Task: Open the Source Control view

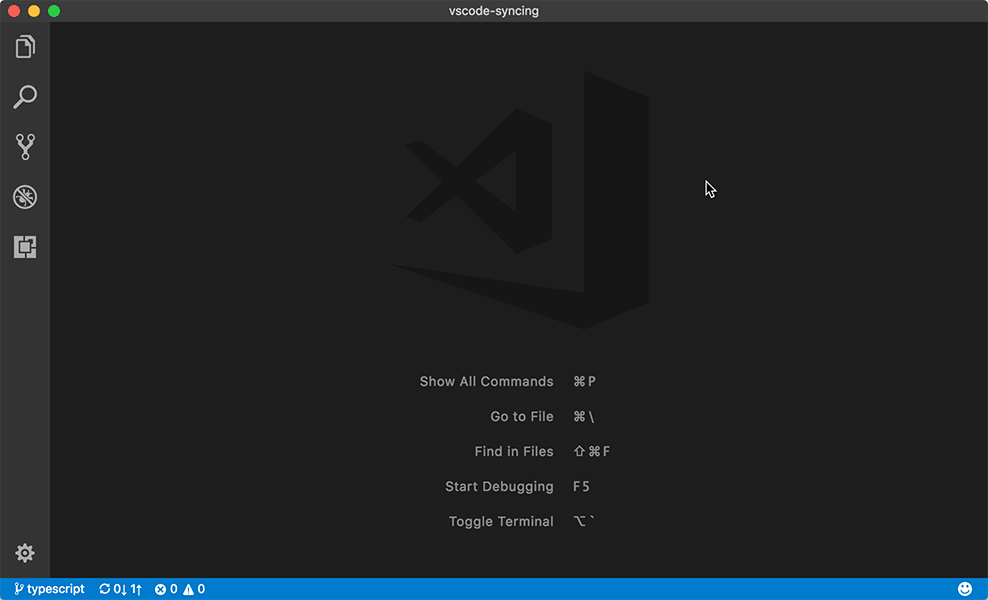Action: pos(25,147)
